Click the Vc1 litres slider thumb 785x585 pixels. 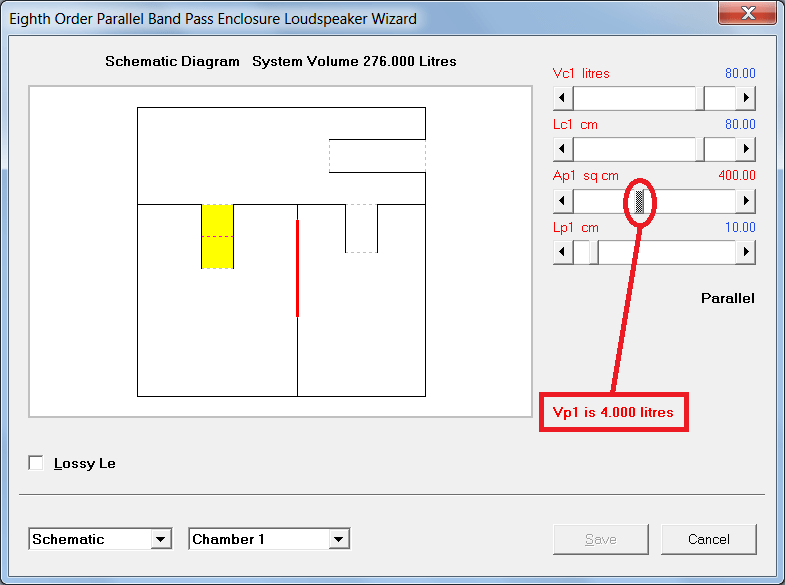tap(700, 98)
